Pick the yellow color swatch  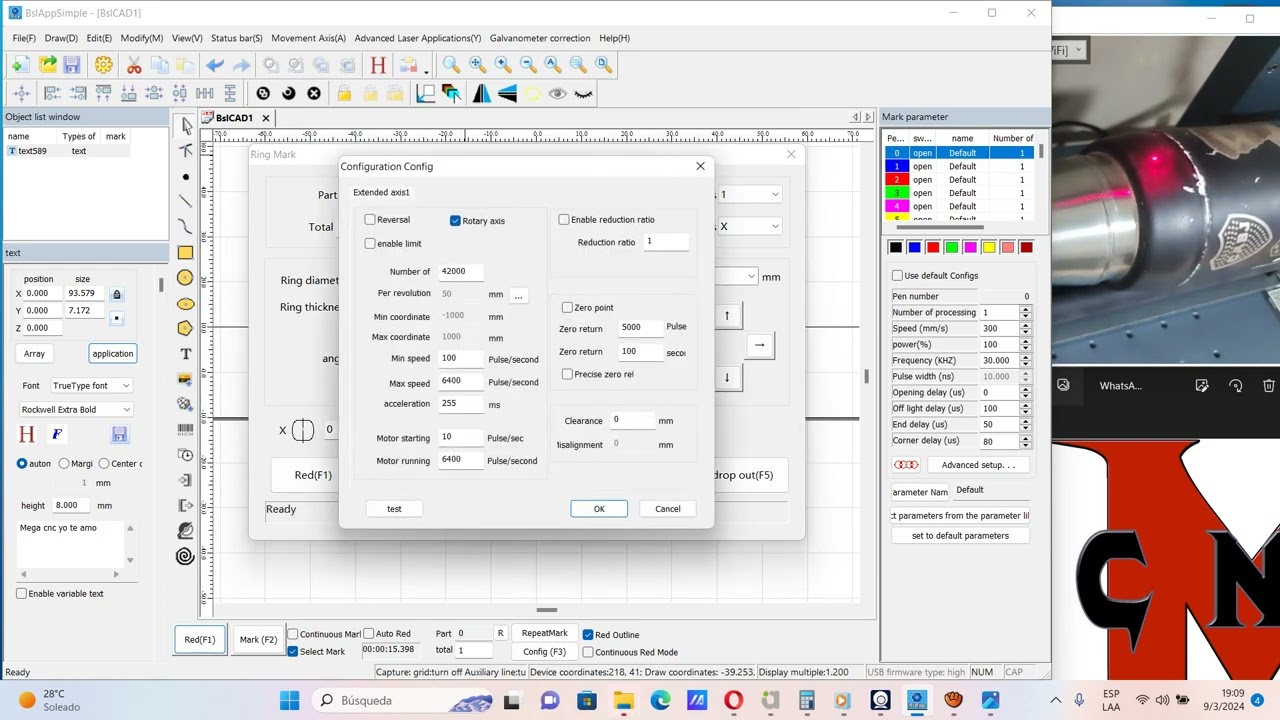989,247
